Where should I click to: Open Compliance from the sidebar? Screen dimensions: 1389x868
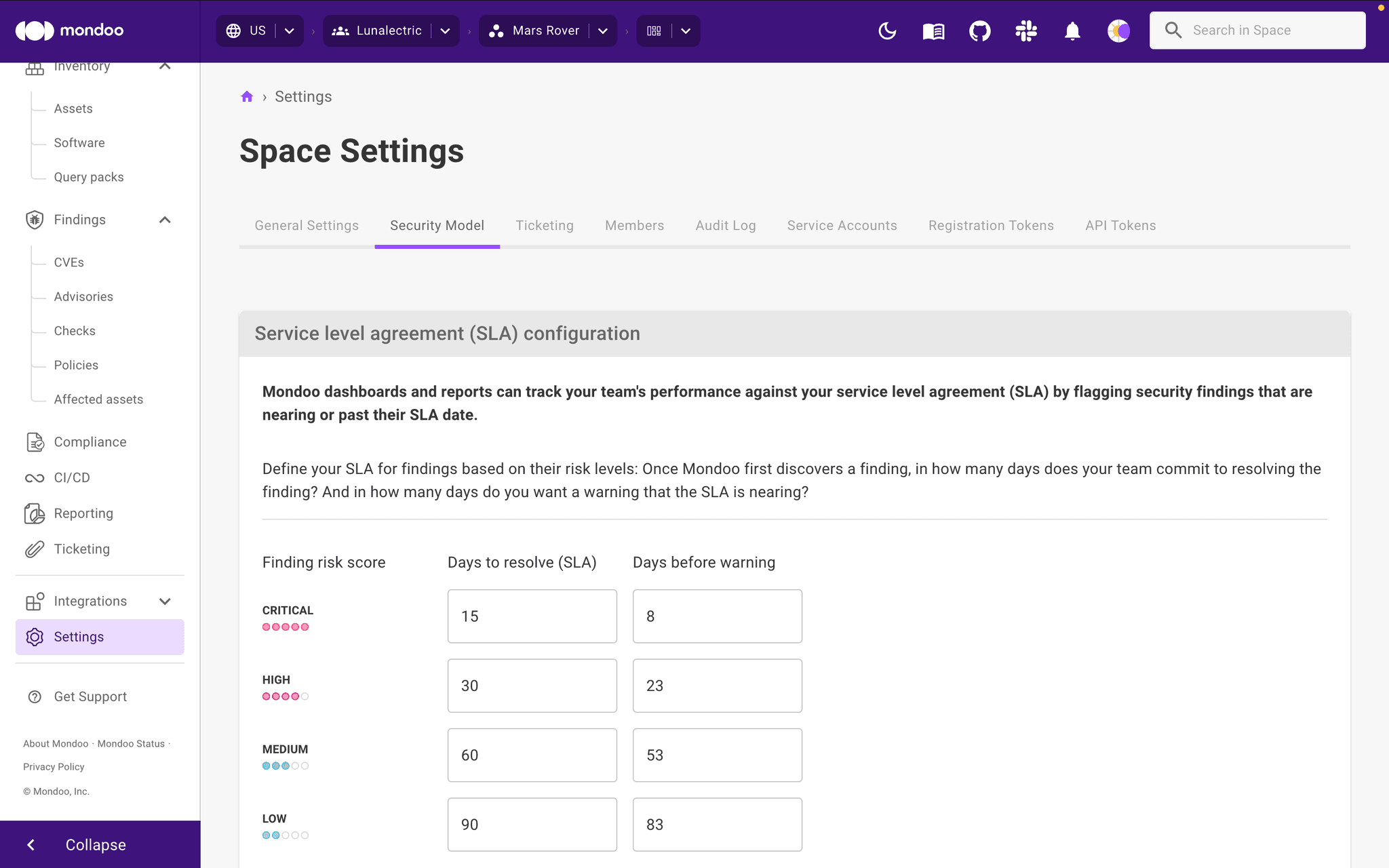tap(90, 441)
